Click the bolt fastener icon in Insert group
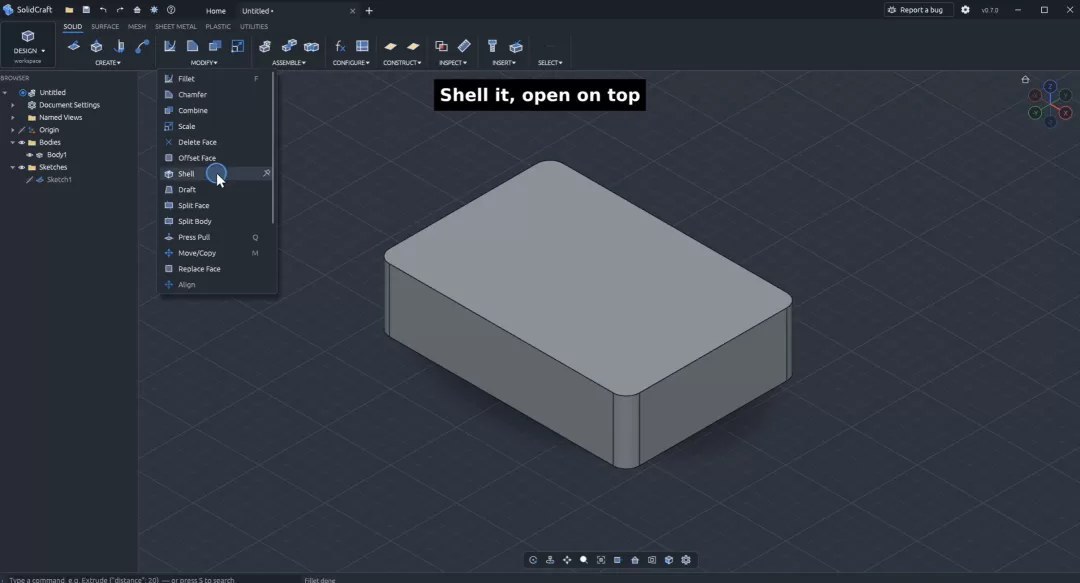The image size is (1080, 583). [x=492, y=46]
